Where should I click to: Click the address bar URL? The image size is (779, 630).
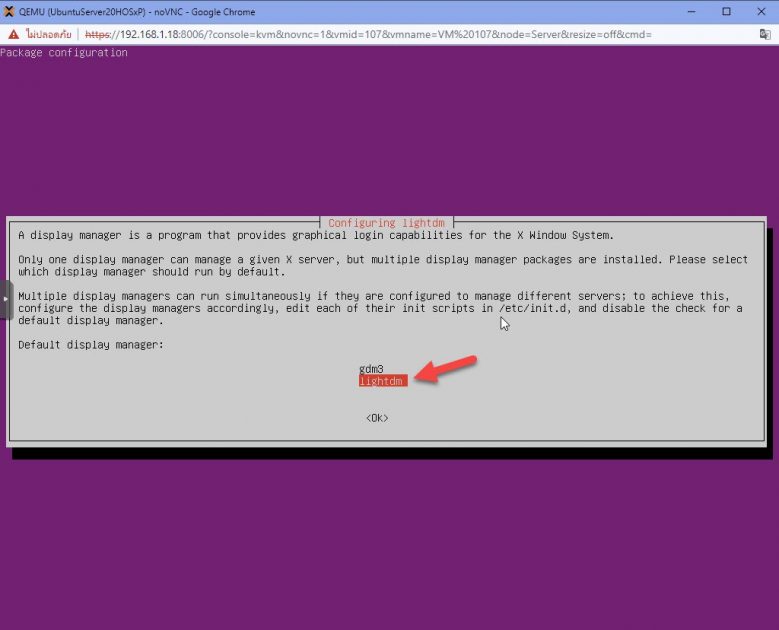tap(368, 34)
